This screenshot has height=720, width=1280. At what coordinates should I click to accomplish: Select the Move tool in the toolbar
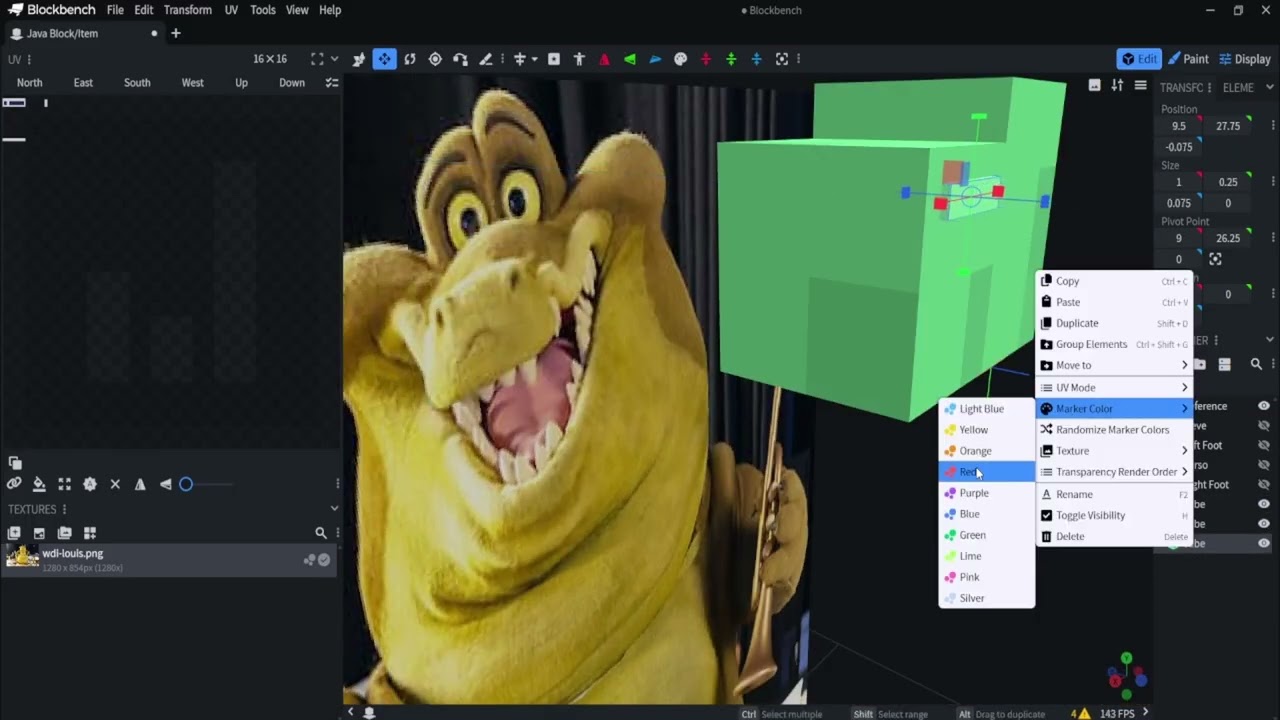pos(384,59)
